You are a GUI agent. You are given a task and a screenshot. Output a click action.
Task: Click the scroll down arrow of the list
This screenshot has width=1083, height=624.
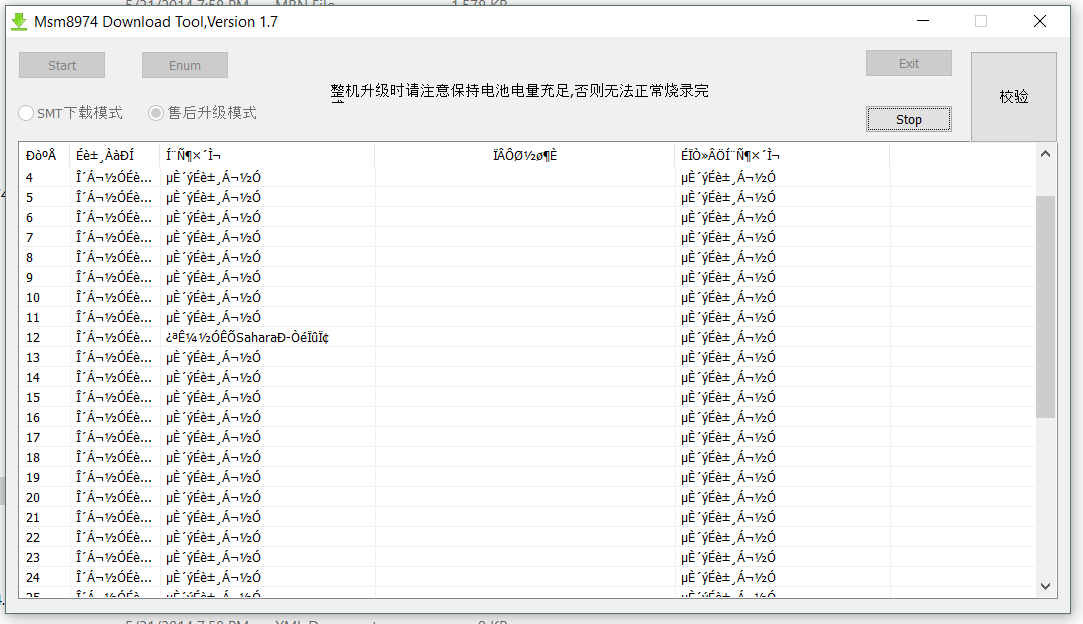1045,587
